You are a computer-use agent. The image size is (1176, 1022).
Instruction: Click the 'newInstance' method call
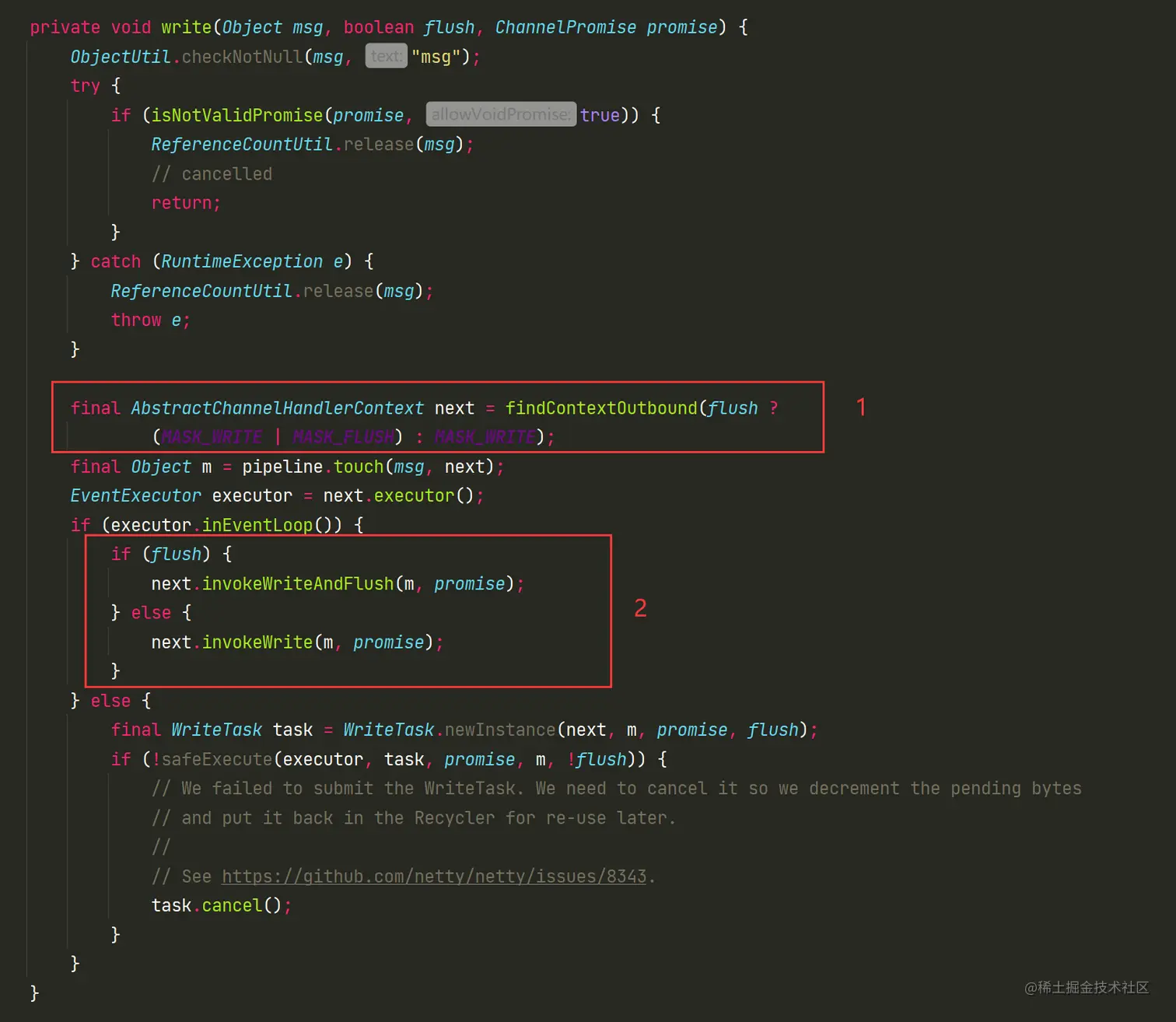pyautogui.click(x=500, y=730)
